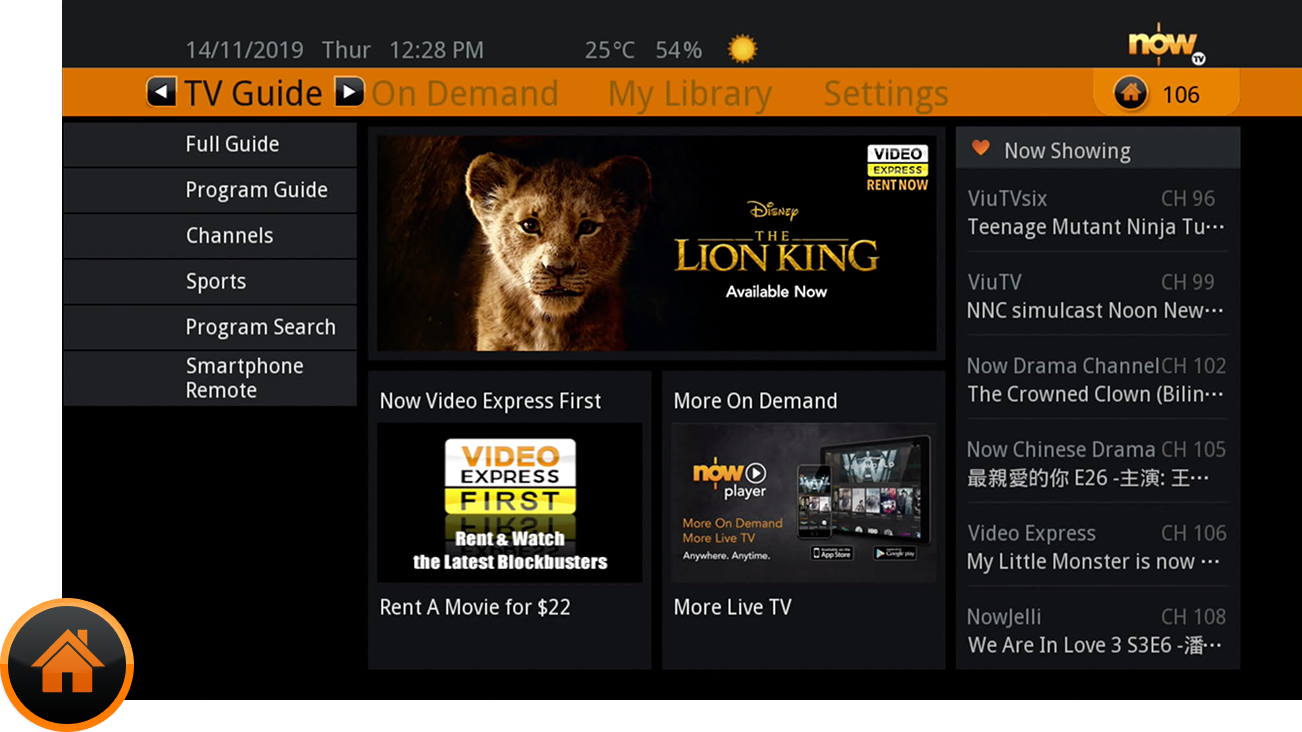
Task: Select Now Drama Channel CH 102 listing
Action: point(1097,380)
